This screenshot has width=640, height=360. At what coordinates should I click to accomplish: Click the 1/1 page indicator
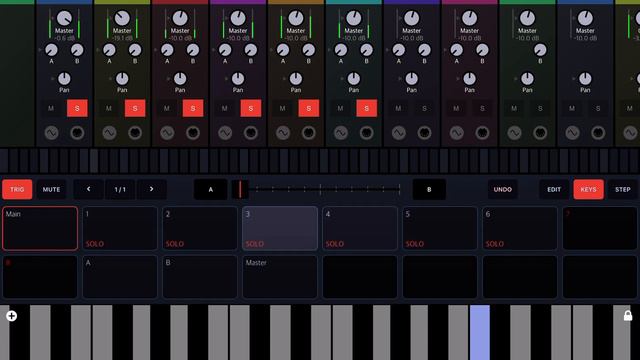point(120,189)
